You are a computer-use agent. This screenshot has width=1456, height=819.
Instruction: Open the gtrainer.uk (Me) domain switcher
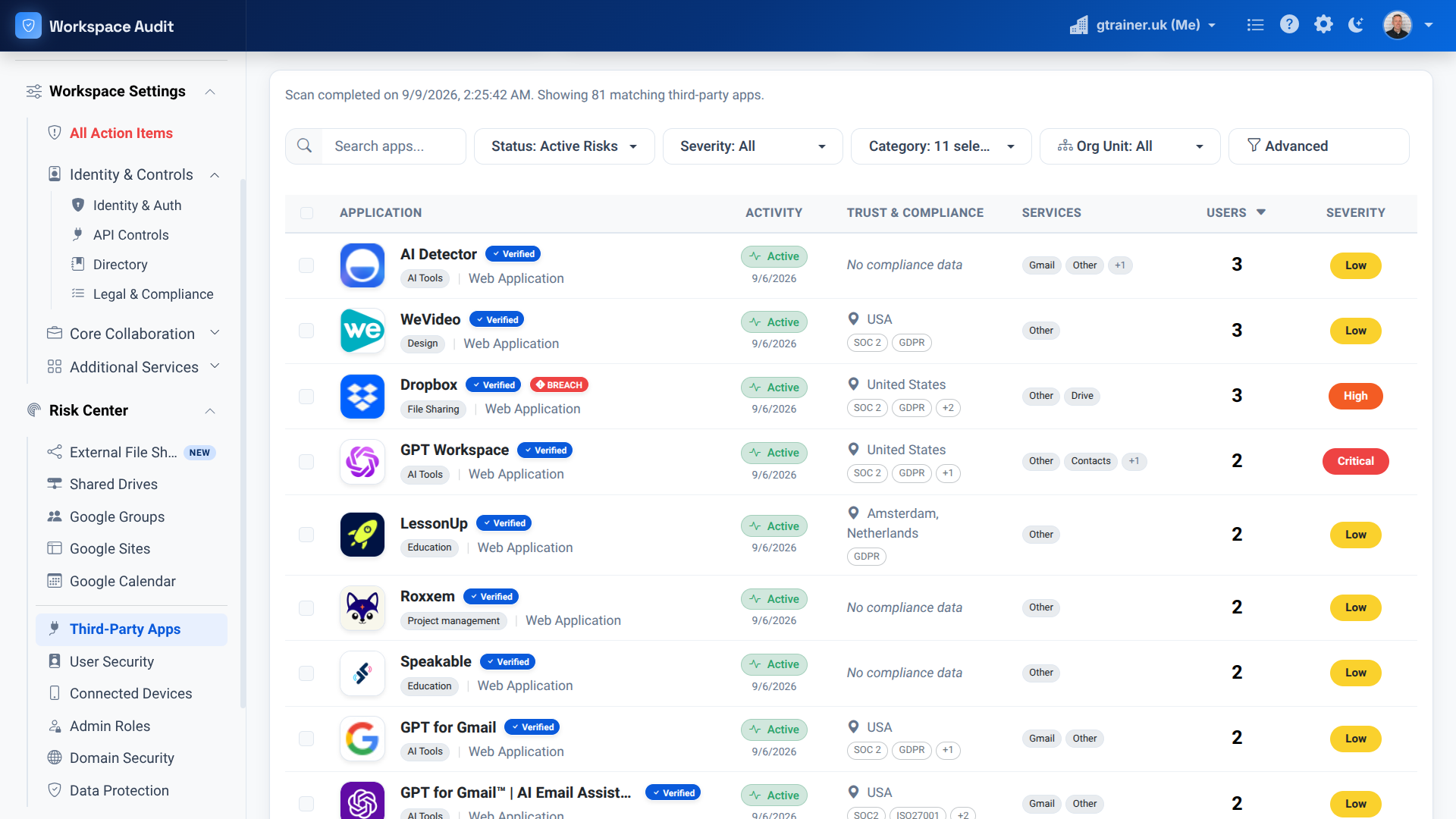coord(1143,25)
